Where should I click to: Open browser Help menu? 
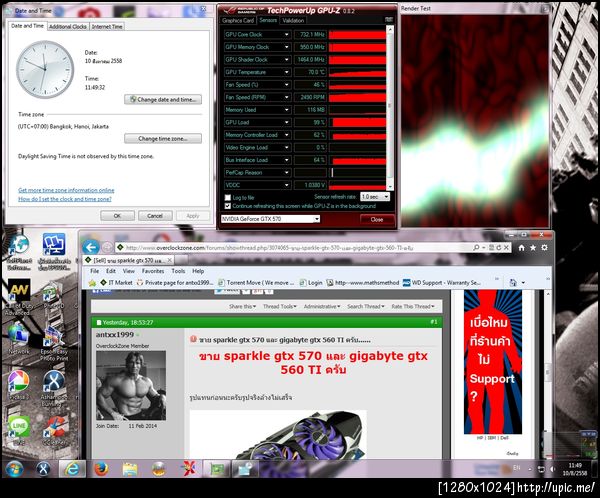tap(198, 271)
